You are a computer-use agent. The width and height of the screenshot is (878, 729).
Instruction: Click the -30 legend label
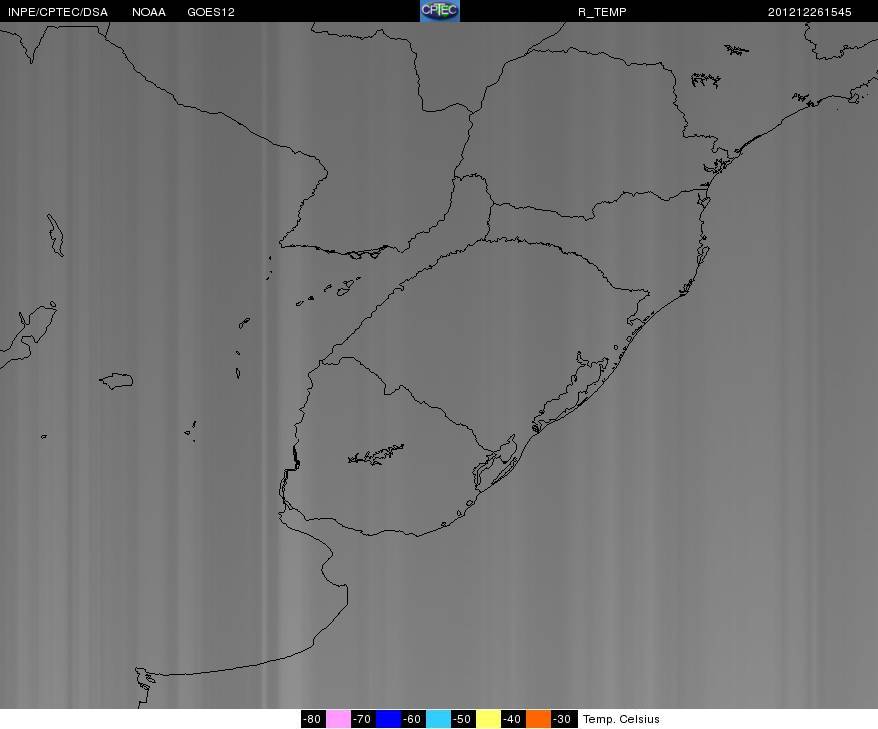563,719
